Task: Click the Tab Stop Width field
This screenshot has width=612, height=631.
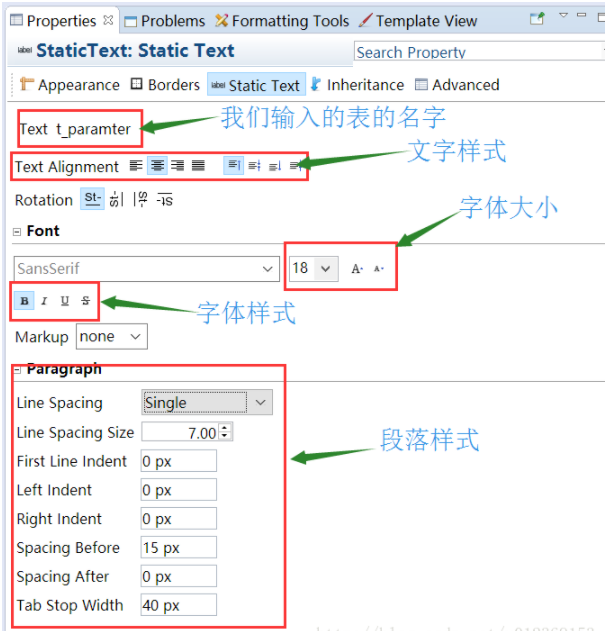Action: tap(179, 605)
